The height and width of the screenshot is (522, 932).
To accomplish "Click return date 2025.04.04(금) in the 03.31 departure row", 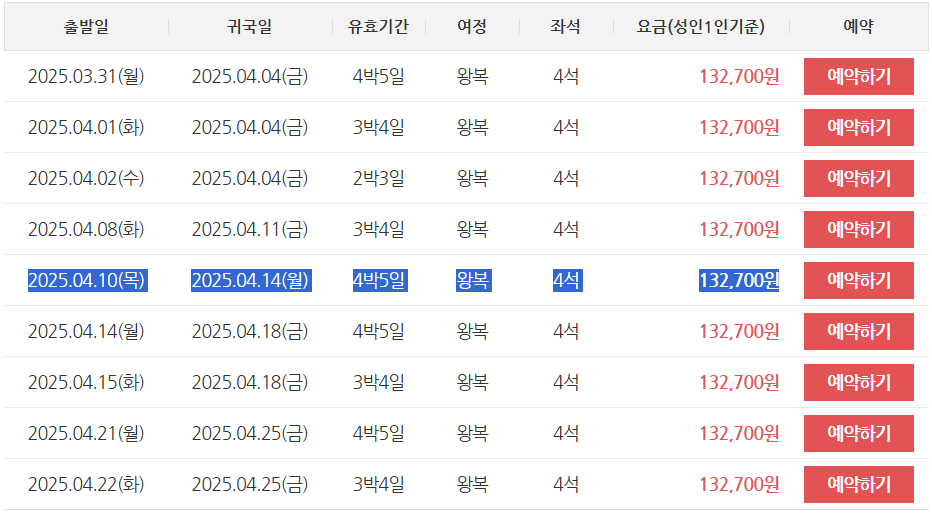I will pos(250,76).
